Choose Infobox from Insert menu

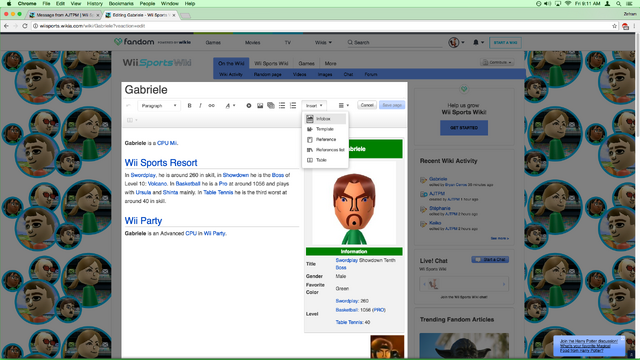325,119
